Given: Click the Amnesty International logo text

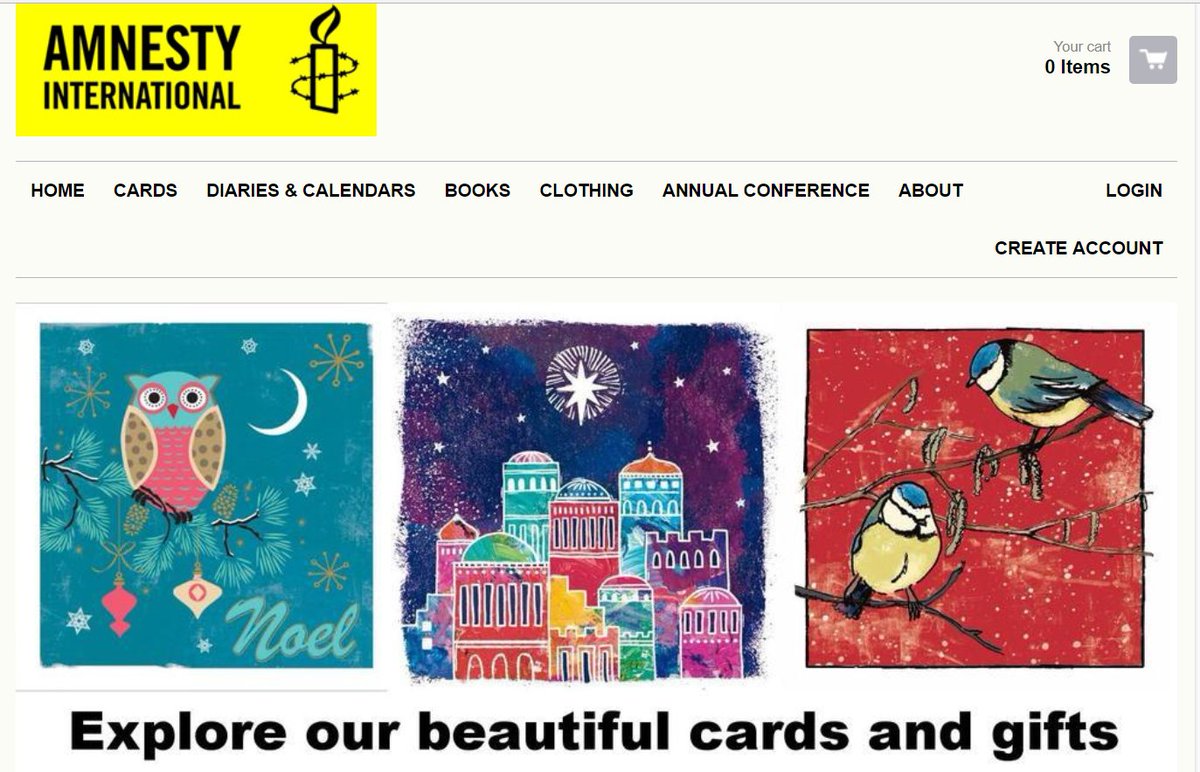Looking at the screenshot, I should (142, 68).
